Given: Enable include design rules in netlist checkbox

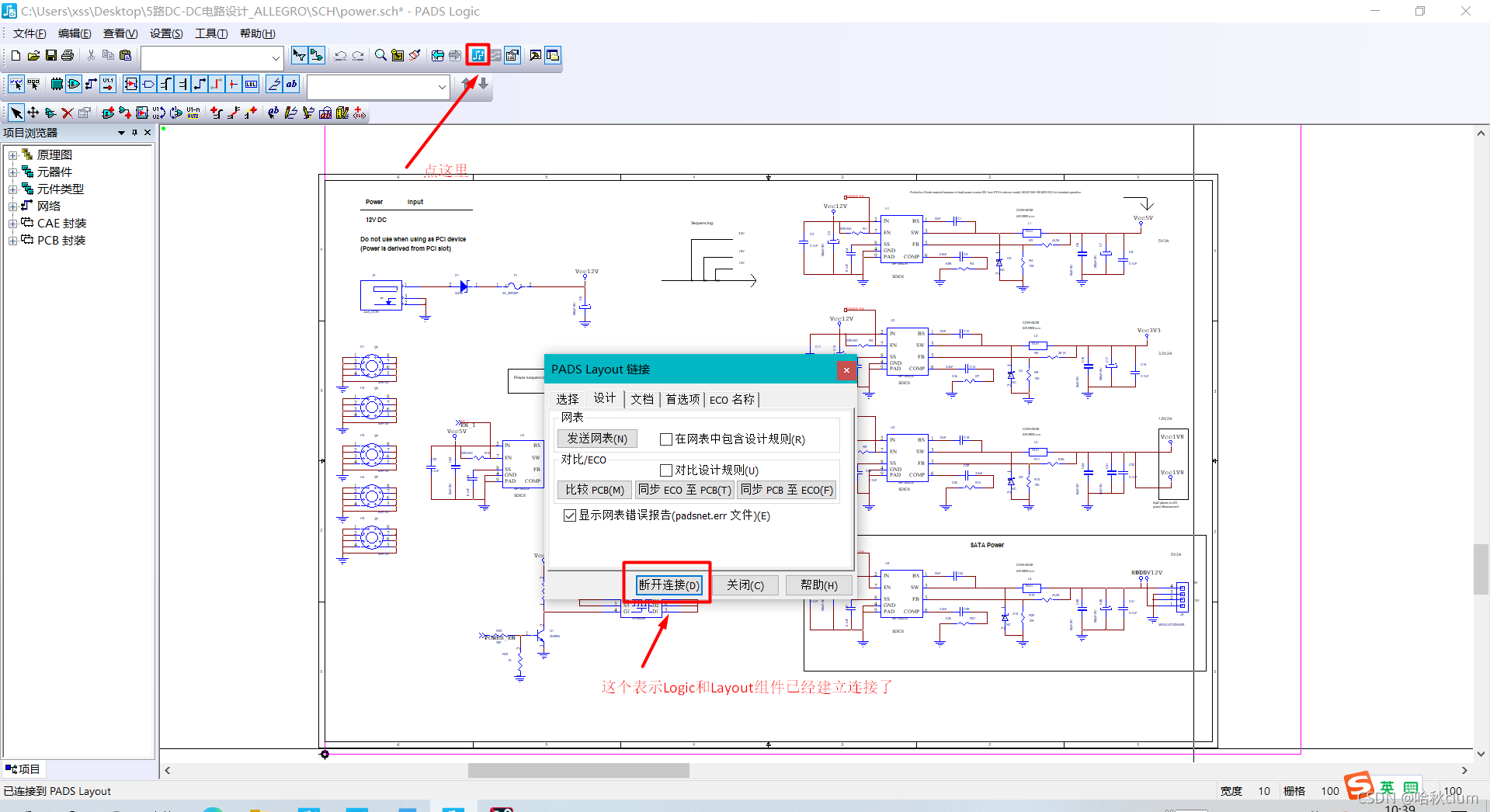Looking at the screenshot, I should tap(665, 439).
